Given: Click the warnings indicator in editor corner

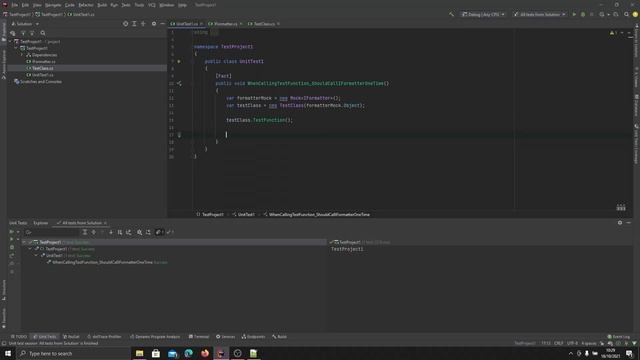Looking at the screenshot, I should (613, 33).
